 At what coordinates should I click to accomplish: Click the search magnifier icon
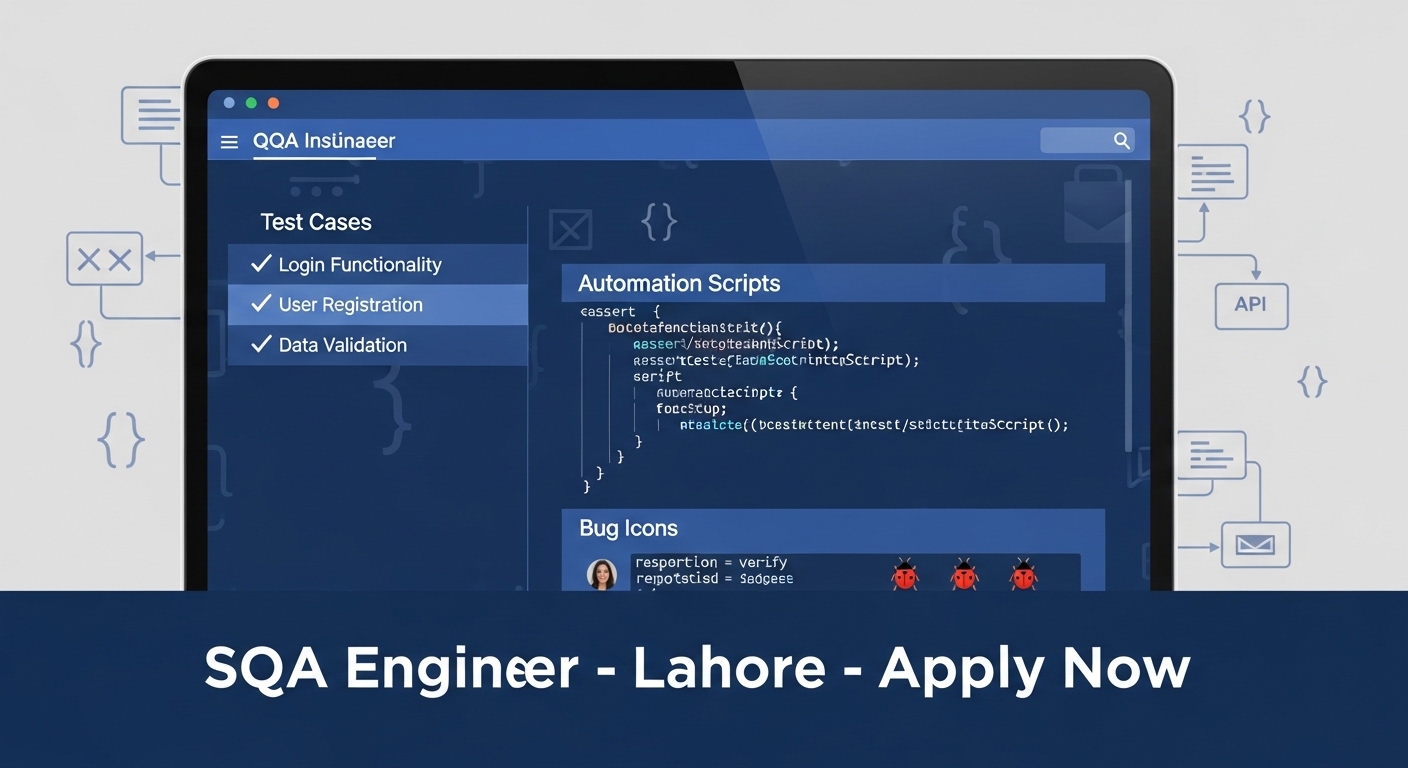1122,140
